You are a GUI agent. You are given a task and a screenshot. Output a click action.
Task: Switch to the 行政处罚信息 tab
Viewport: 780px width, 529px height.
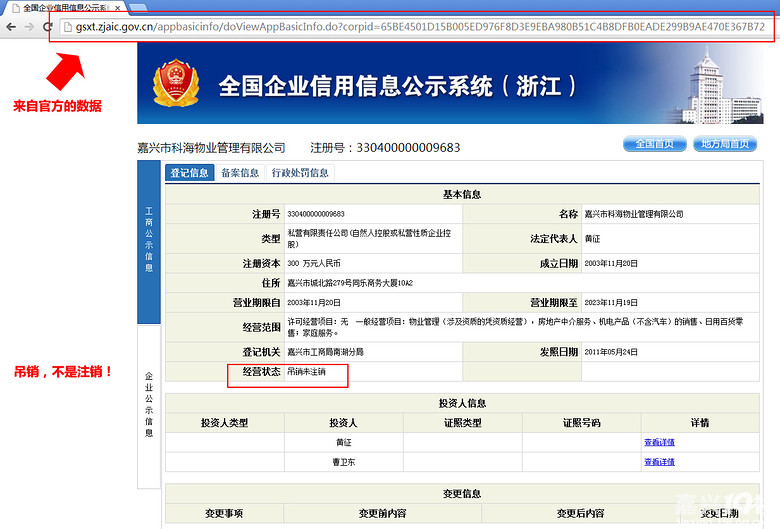point(300,173)
